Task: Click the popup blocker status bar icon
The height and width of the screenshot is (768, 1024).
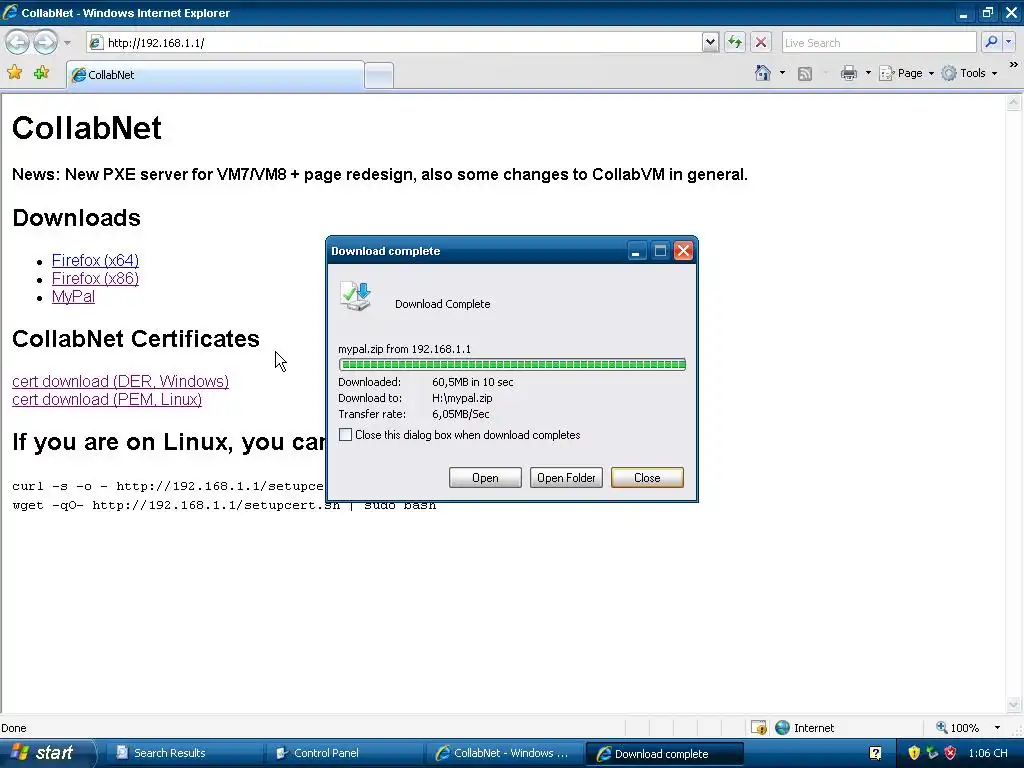Action: 759,728
